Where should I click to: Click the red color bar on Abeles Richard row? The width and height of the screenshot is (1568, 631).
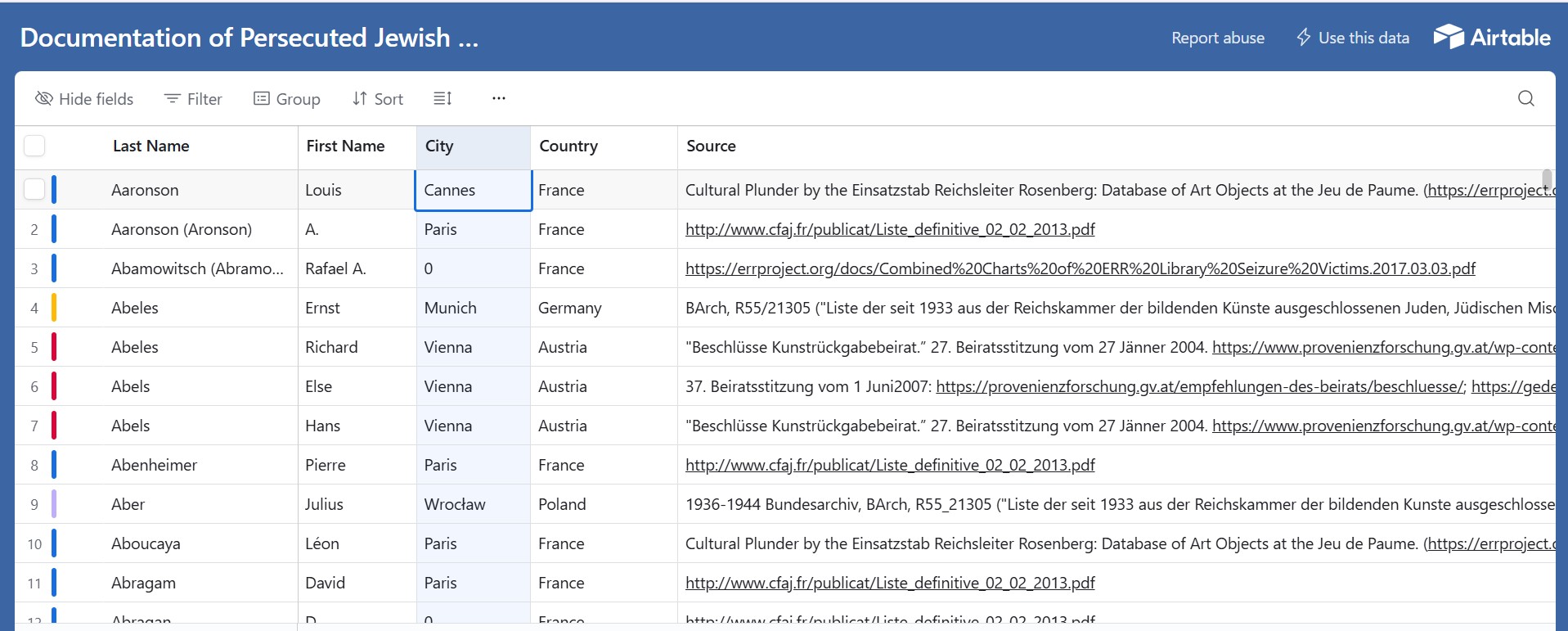(54, 347)
